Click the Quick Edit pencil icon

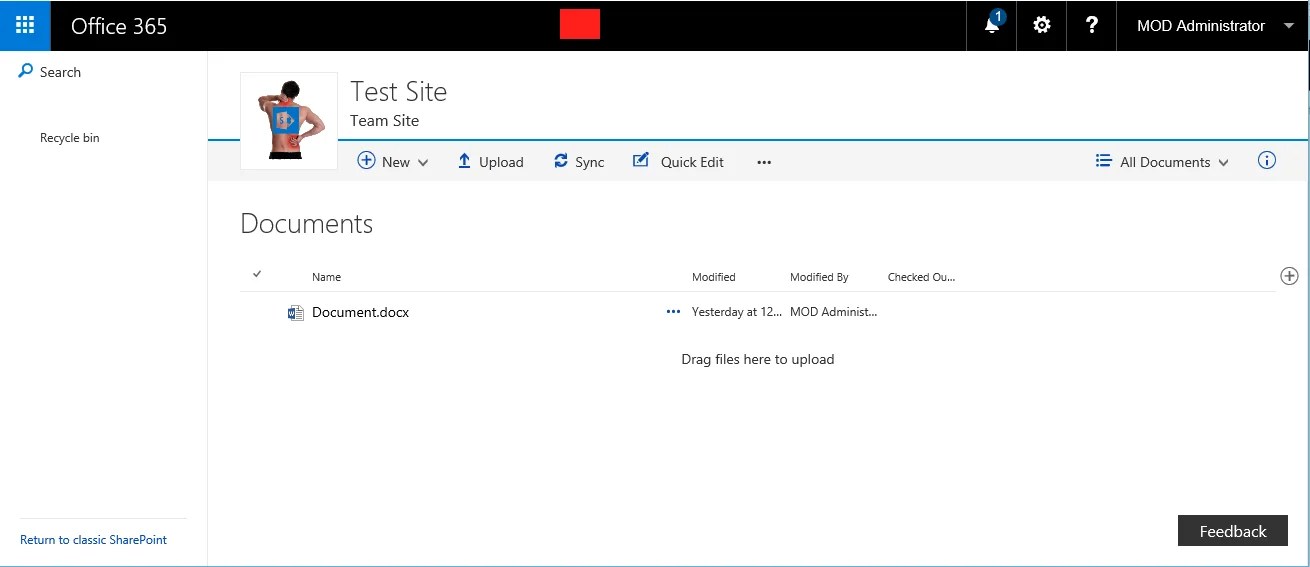tap(641, 160)
